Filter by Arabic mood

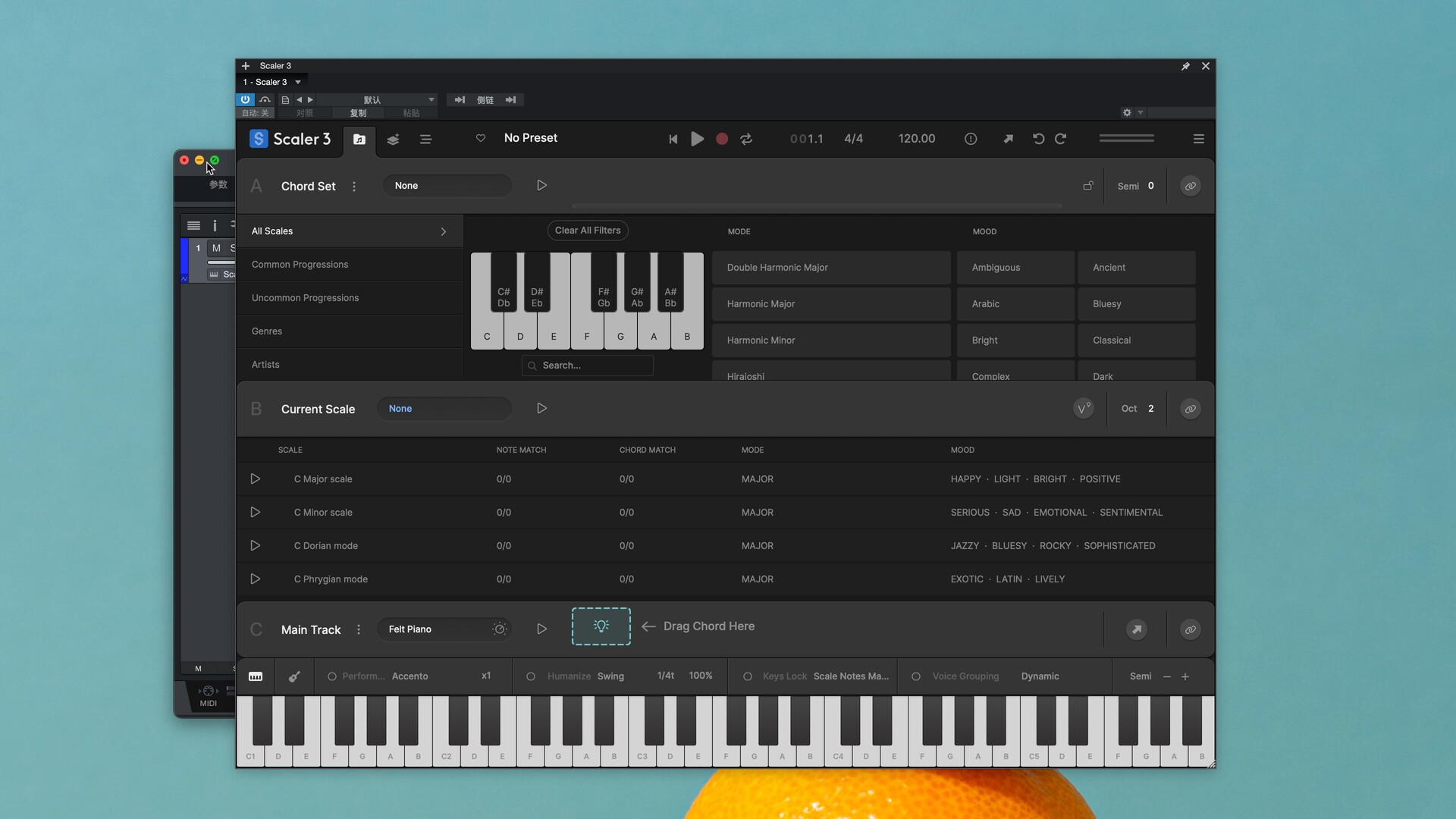(1015, 304)
